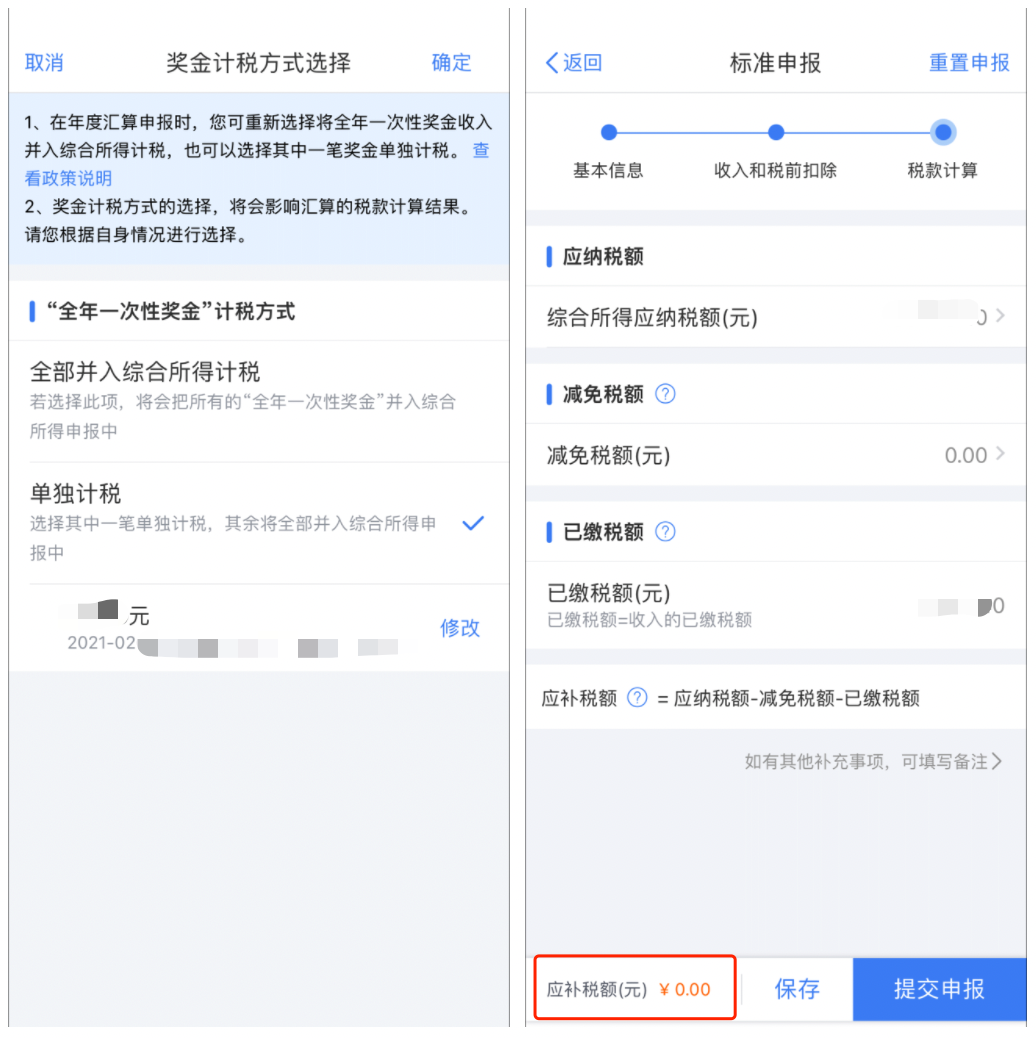Click the 收入和税前扣除 step dot

point(776,132)
